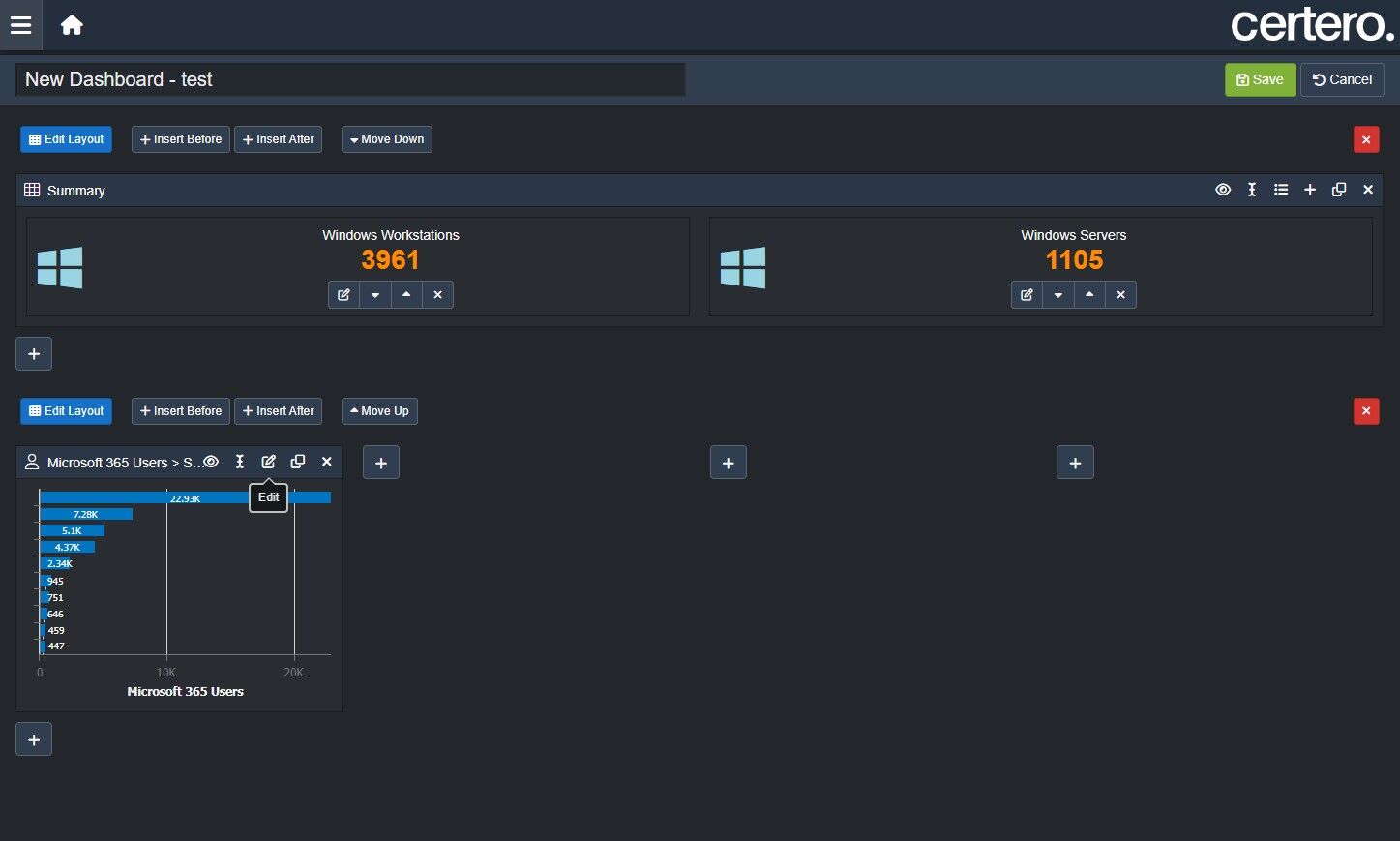Add widget in the third column of Microsoft 365 row
1400x841 pixels.
tap(729, 464)
